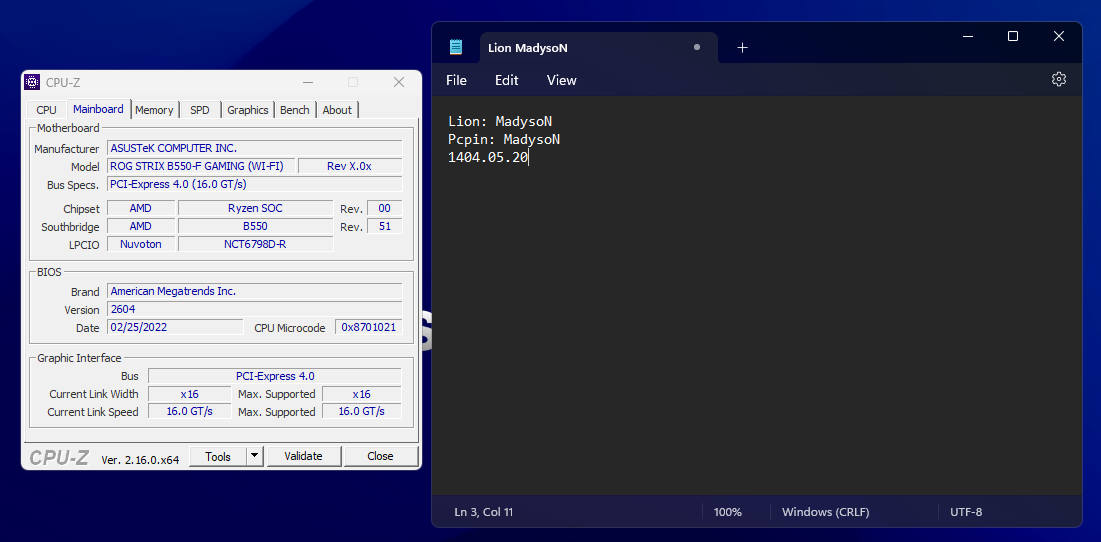
Task: Open Notepad settings gear icon
Action: pos(1058,79)
